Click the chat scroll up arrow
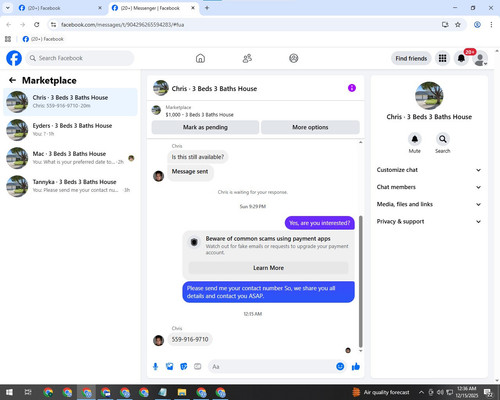500x400 pixels. [x=360, y=142]
